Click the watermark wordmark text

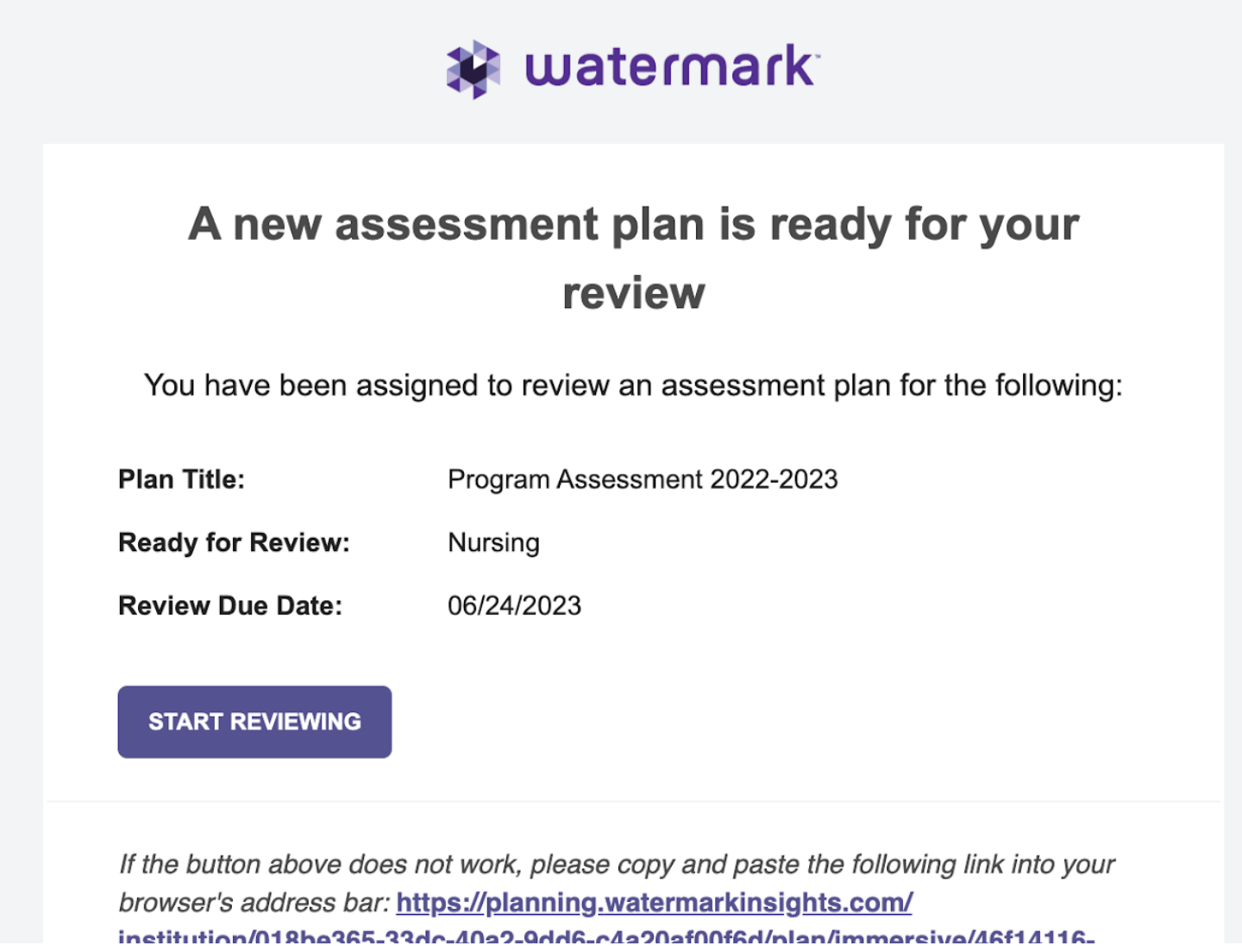coord(668,66)
